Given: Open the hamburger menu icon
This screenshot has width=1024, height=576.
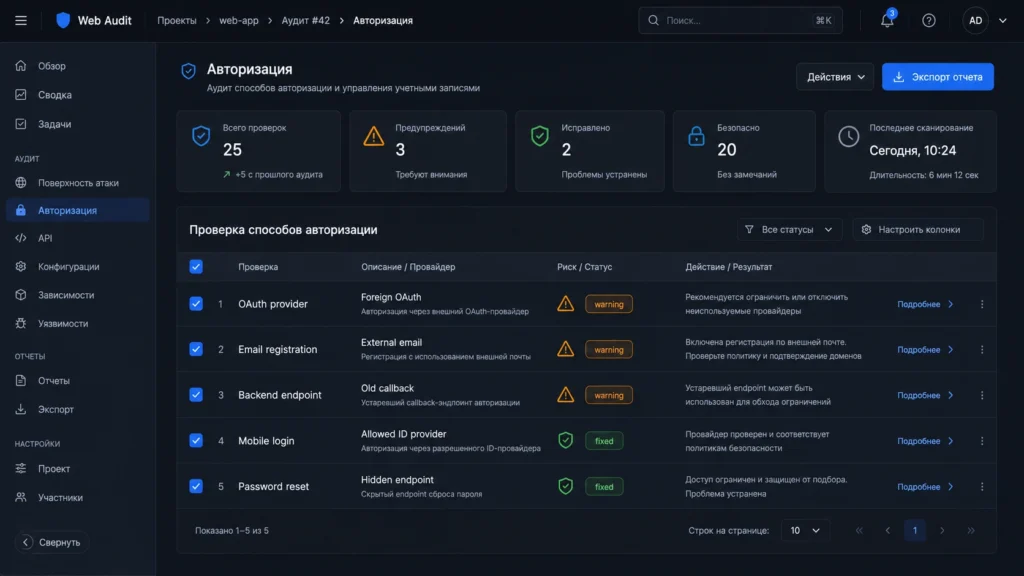Looking at the screenshot, I should (x=21, y=21).
